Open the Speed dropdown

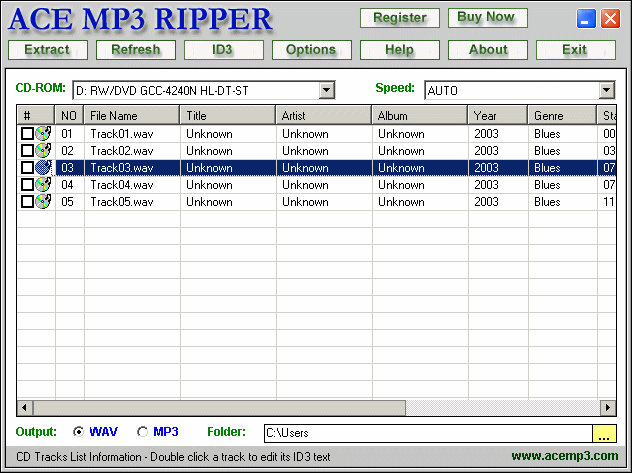(x=606, y=90)
